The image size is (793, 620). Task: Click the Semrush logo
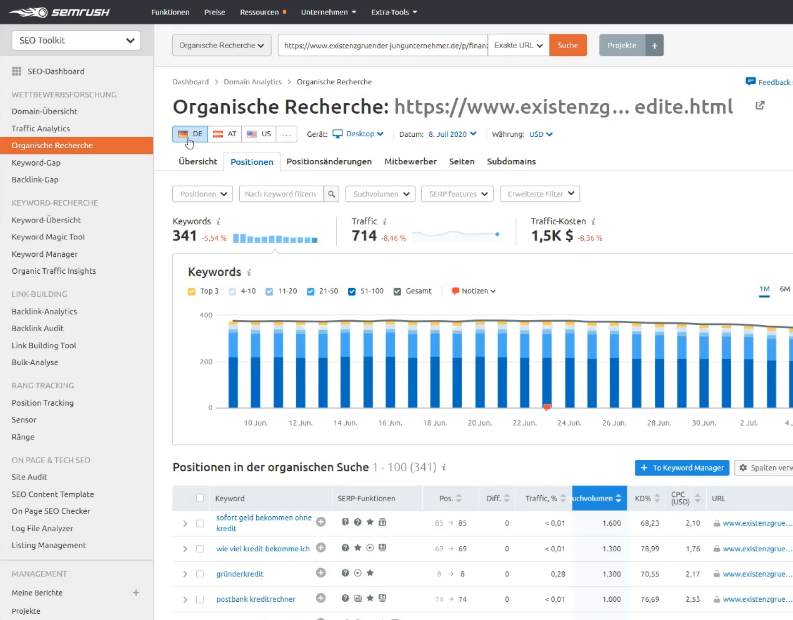[59, 12]
